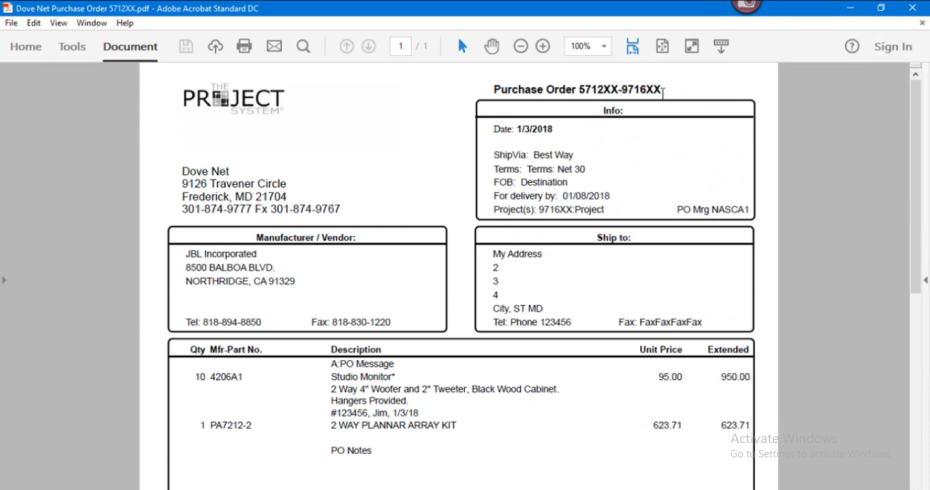
Task: Click the Ship to My Address line
Action: point(517,254)
